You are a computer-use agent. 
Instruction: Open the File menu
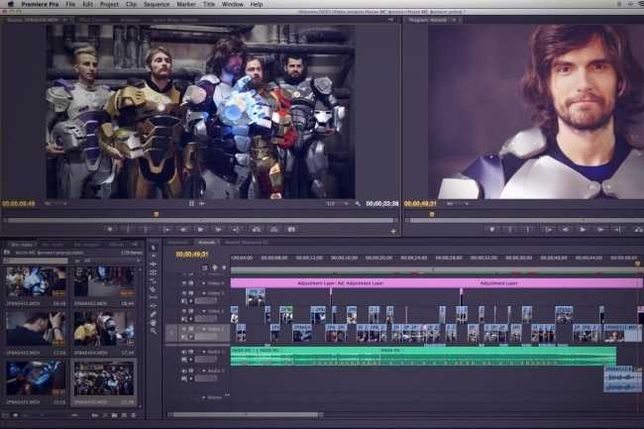pos(70,4)
